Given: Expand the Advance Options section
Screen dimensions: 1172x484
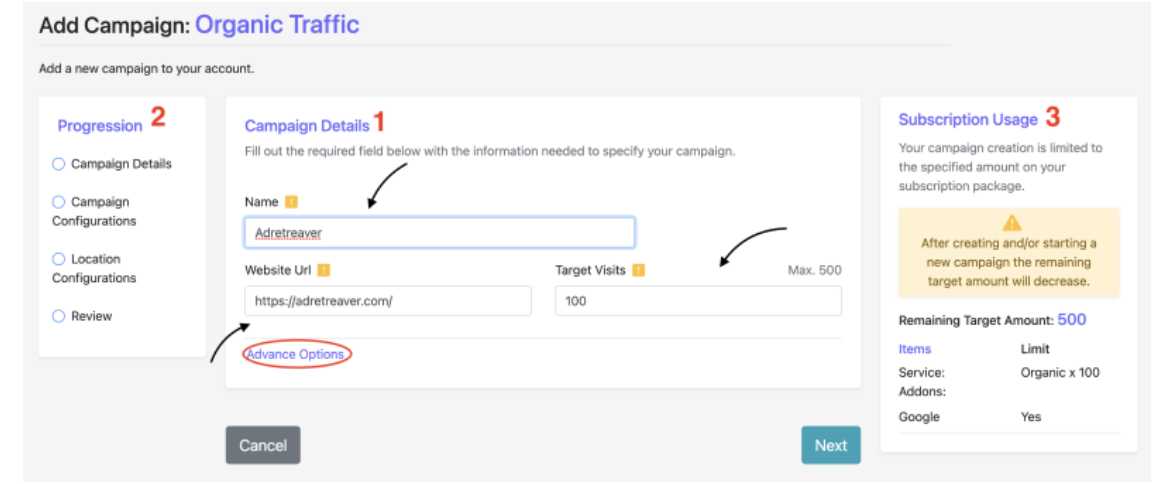Looking at the screenshot, I should click(296, 354).
